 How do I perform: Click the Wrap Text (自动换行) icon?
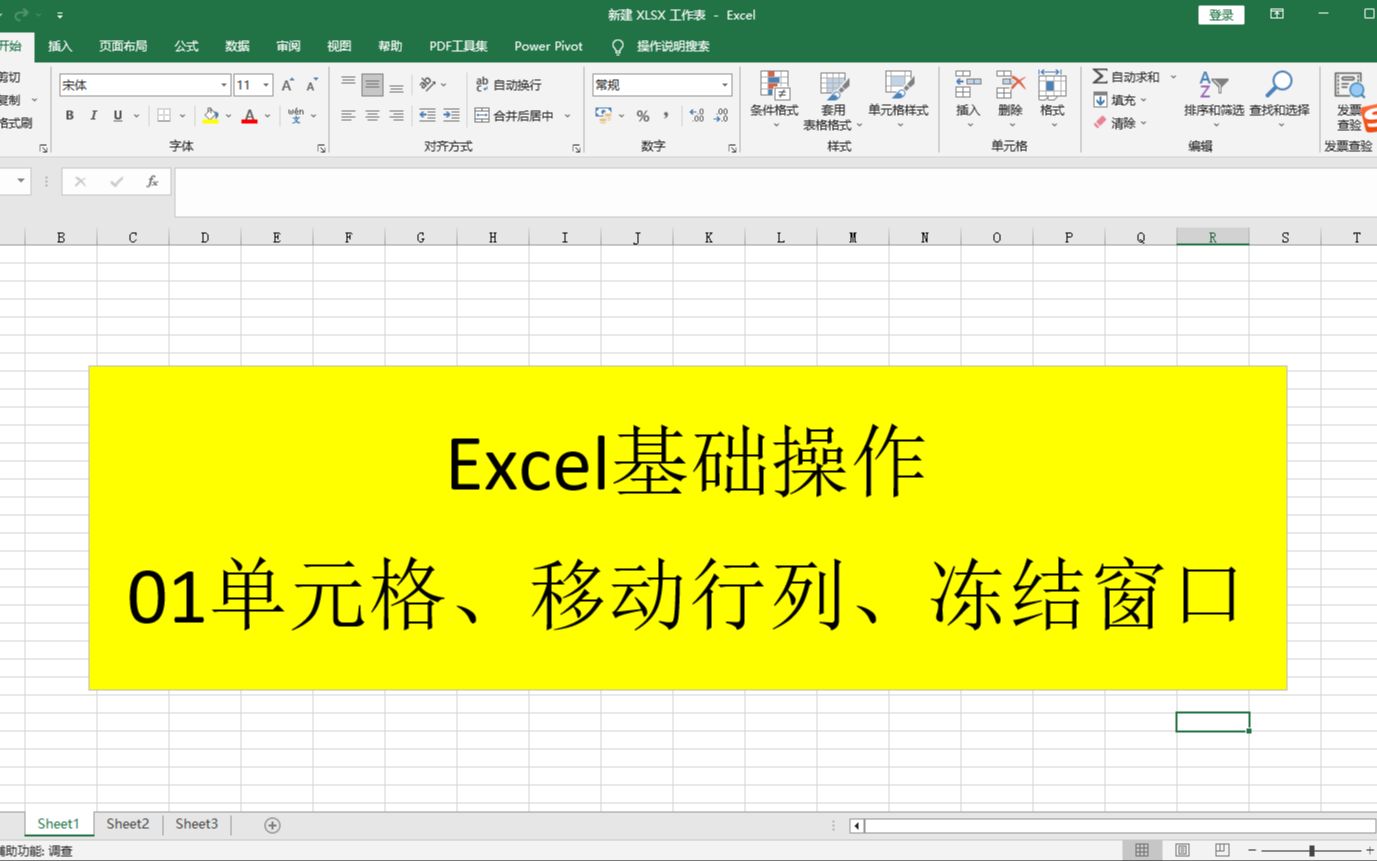point(512,84)
